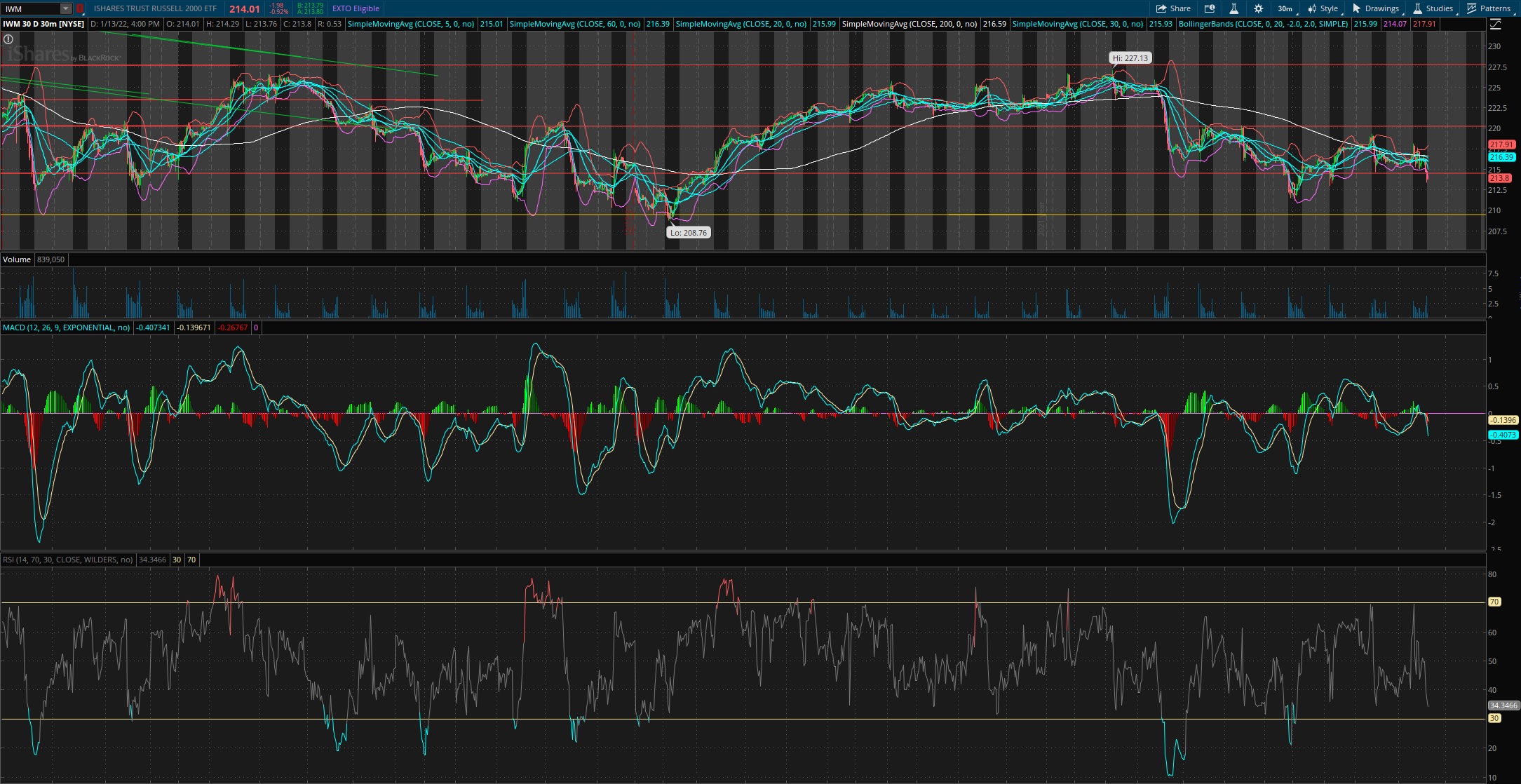Click the RSI 30 oversold axis tag
The width and height of the screenshot is (1521, 784).
pyautogui.click(x=1494, y=718)
